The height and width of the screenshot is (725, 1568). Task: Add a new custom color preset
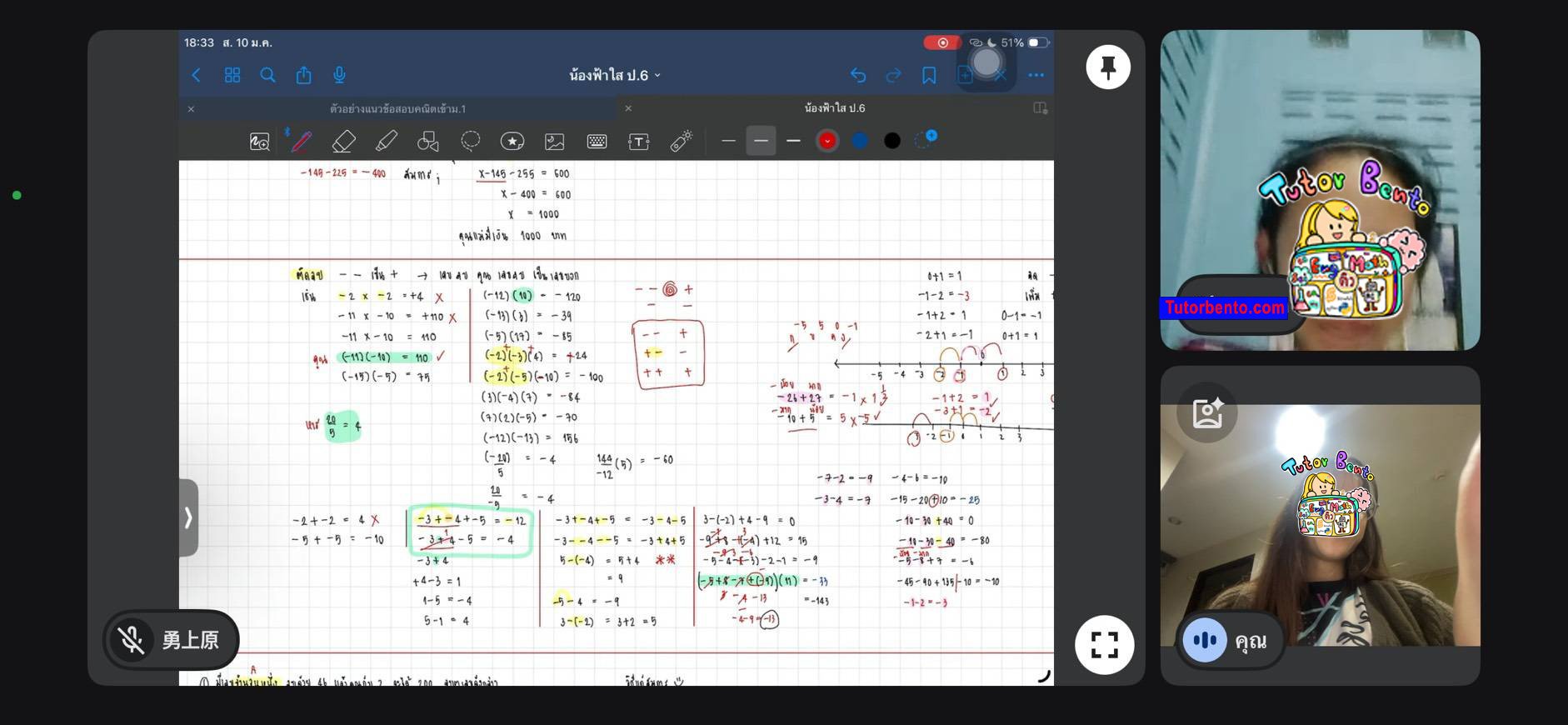[x=926, y=139]
